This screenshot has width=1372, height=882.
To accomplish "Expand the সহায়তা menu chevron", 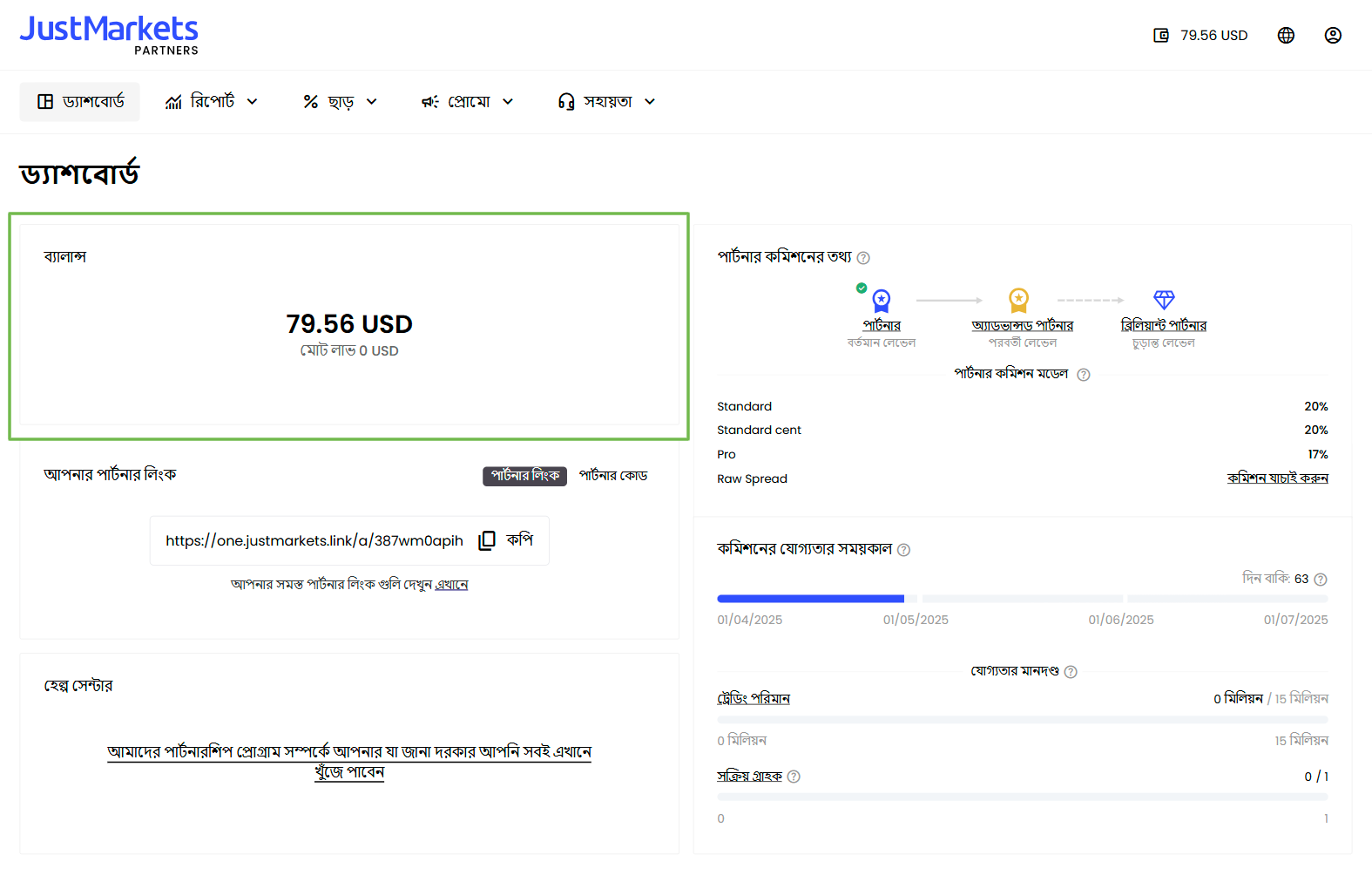I will (x=650, y=102).
